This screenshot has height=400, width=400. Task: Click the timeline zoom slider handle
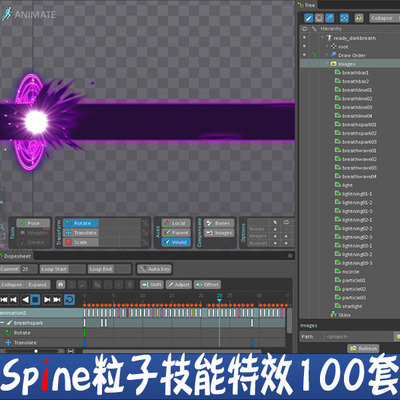pyautogui.click(x=36, y=351)
